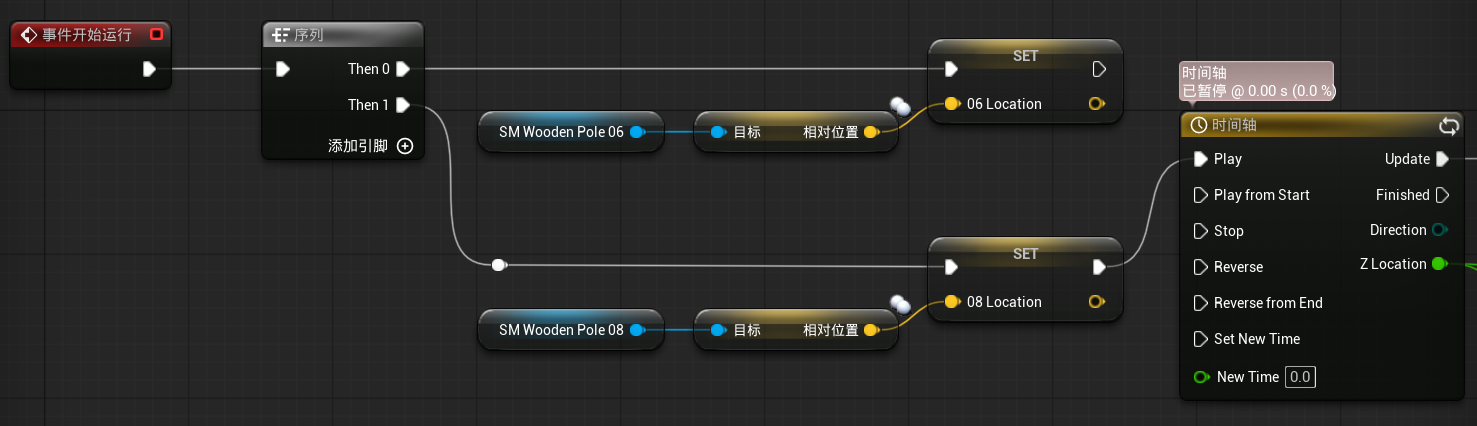Click the clock icon on the 时间轴 header
This screenshot has width=1477, height=426.
(1198, 126)
